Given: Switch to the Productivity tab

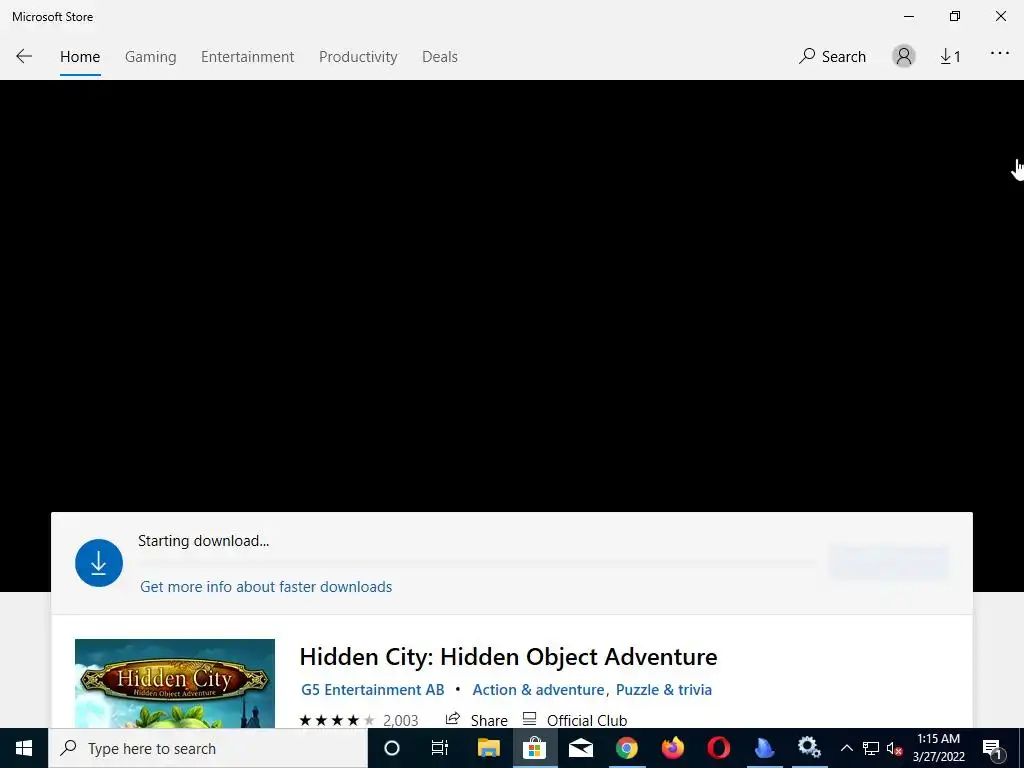Looking at the screenshot, I should click(358, 57).
